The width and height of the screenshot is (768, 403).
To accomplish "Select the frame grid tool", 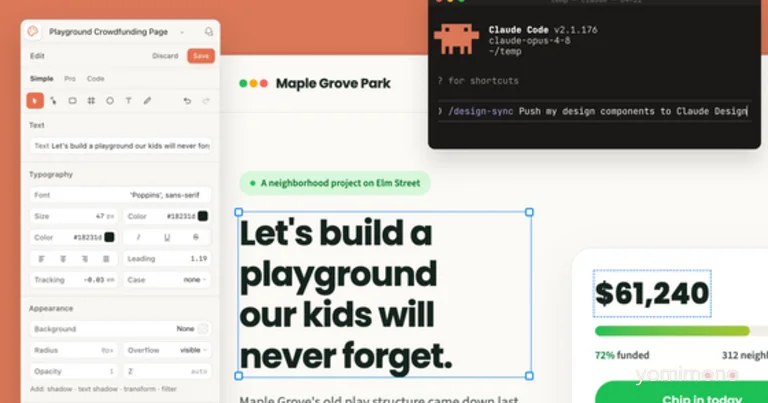I will click(x=91, y=100).
